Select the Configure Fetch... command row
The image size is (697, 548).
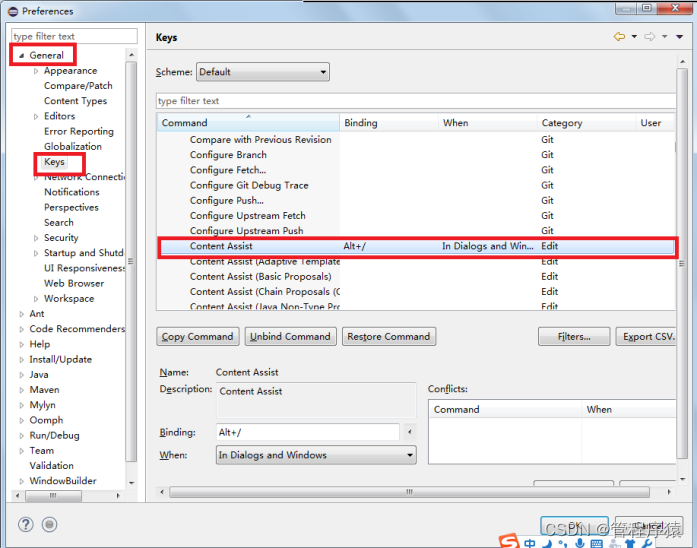click(416, 170)
